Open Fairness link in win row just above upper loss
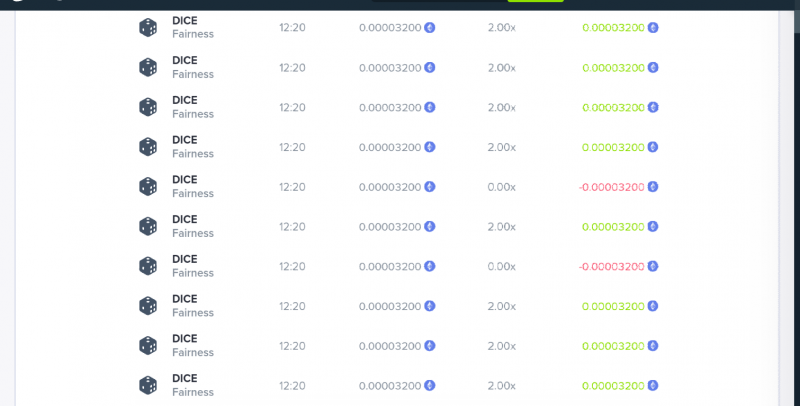The image size is (800, 406). [193, 154]
